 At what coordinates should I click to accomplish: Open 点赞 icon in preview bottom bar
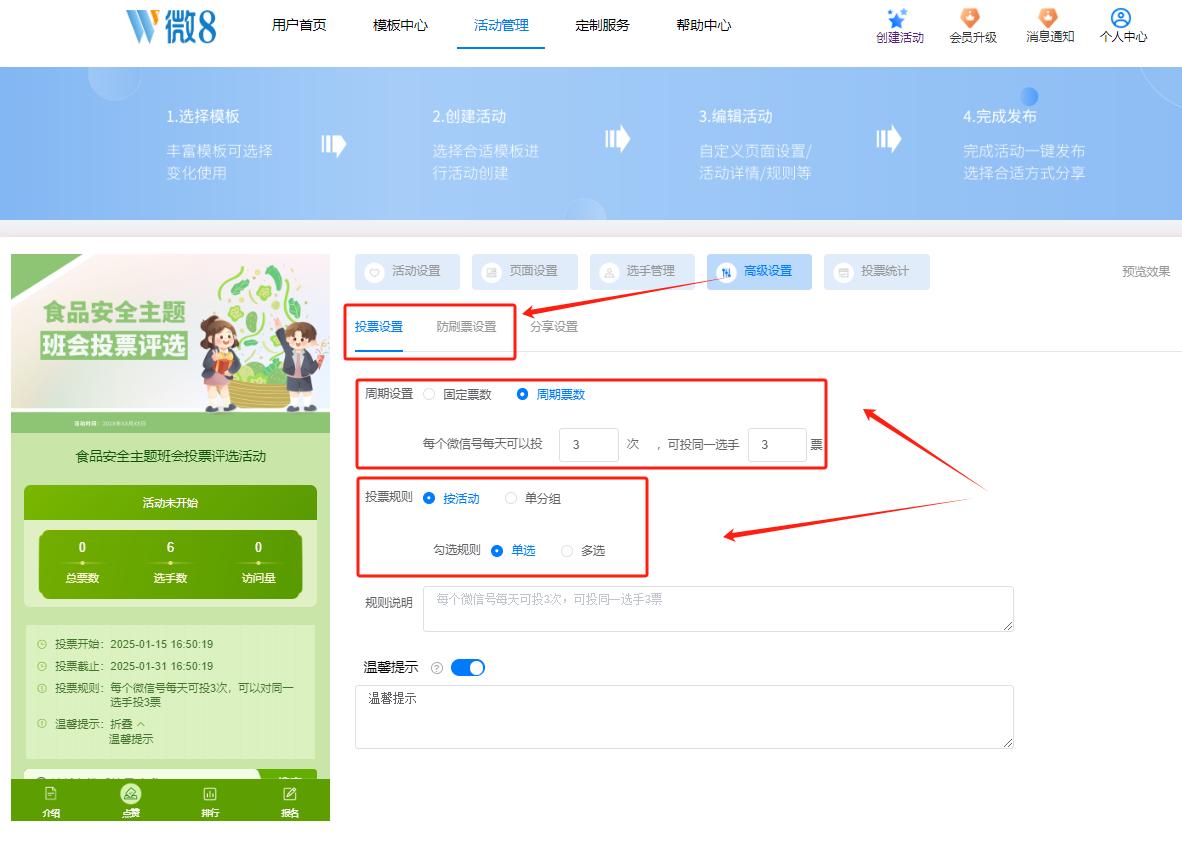(x=130, y=794)
